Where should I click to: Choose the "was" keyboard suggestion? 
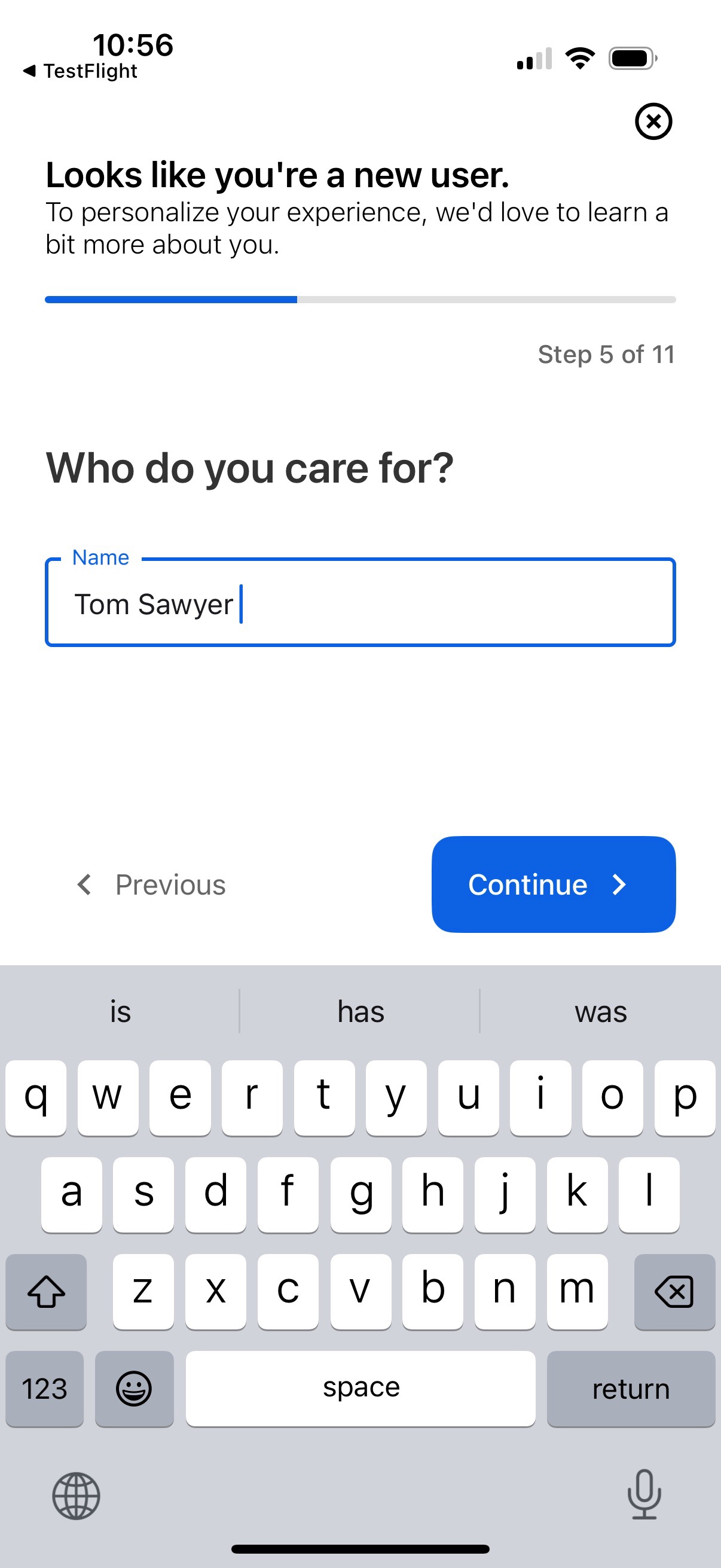pyautogui.click(x=600, y=1012)
